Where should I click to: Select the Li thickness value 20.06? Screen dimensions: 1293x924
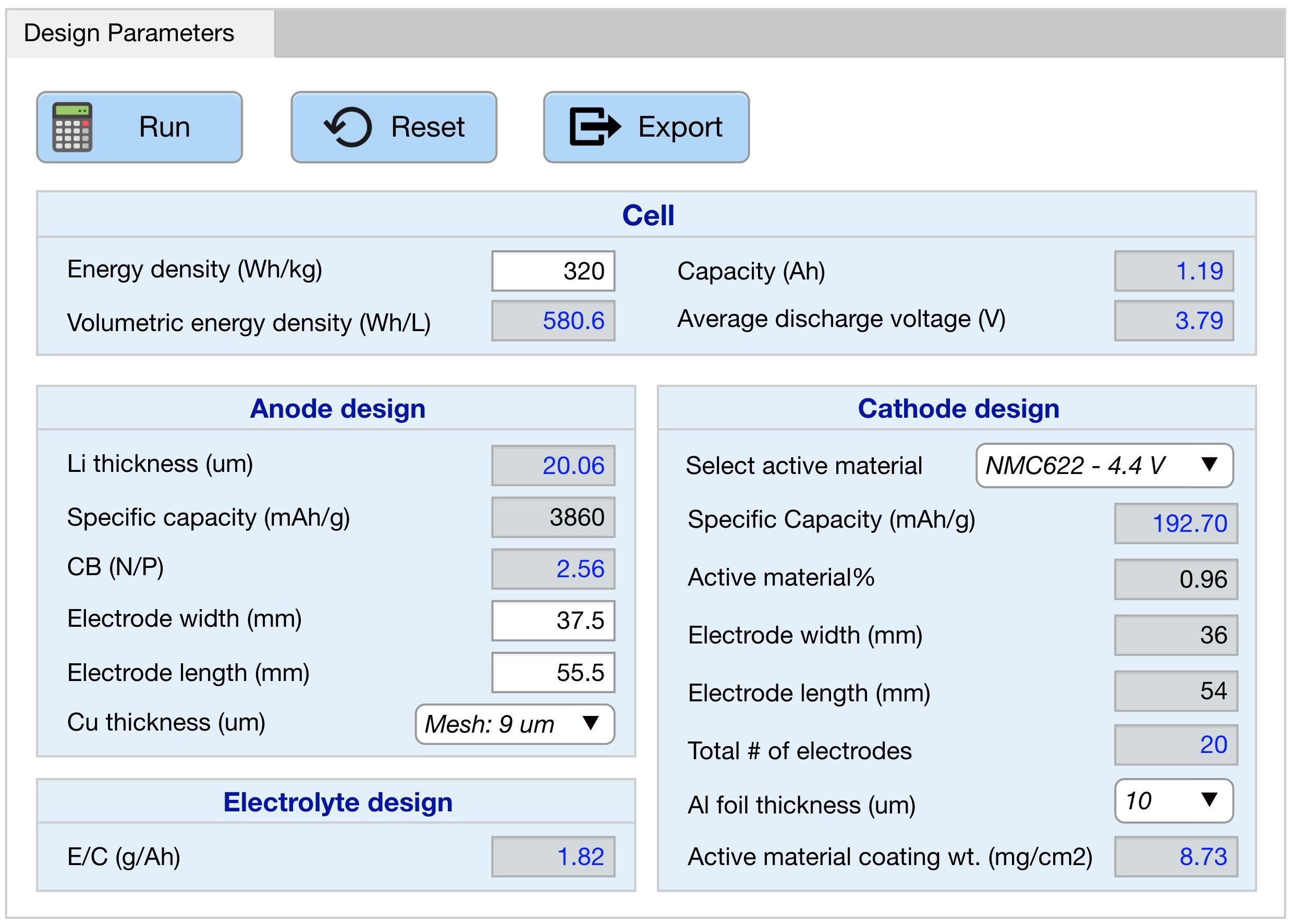(x=553, y=466)
